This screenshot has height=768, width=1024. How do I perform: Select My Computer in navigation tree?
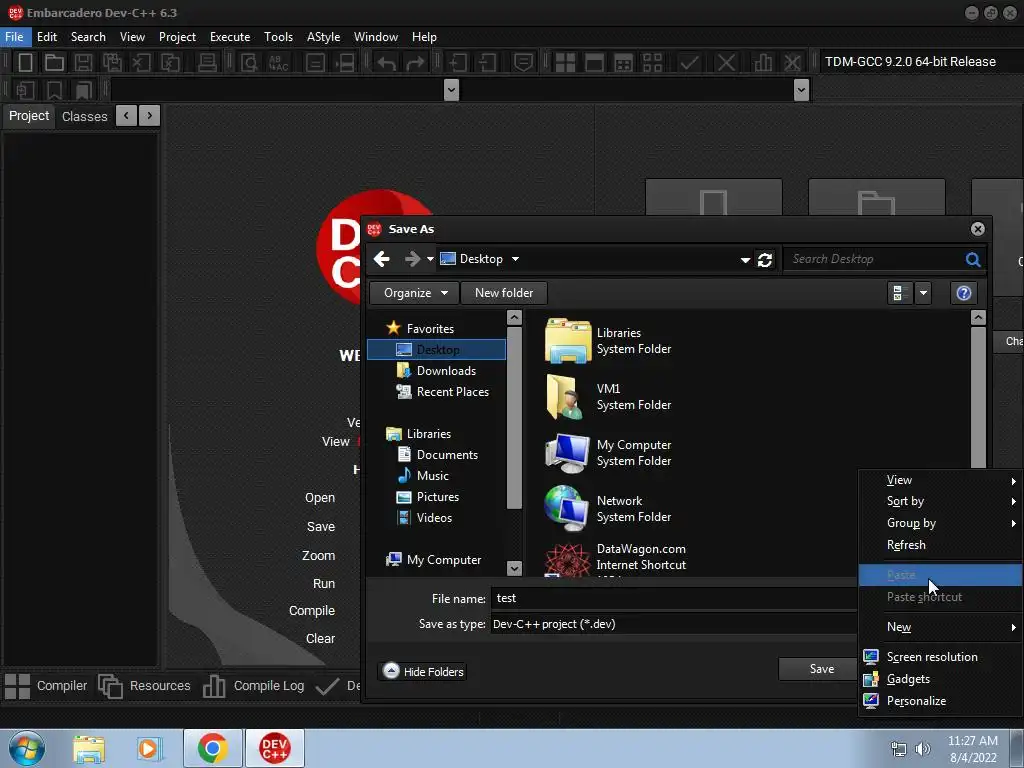tap(443, 560)
